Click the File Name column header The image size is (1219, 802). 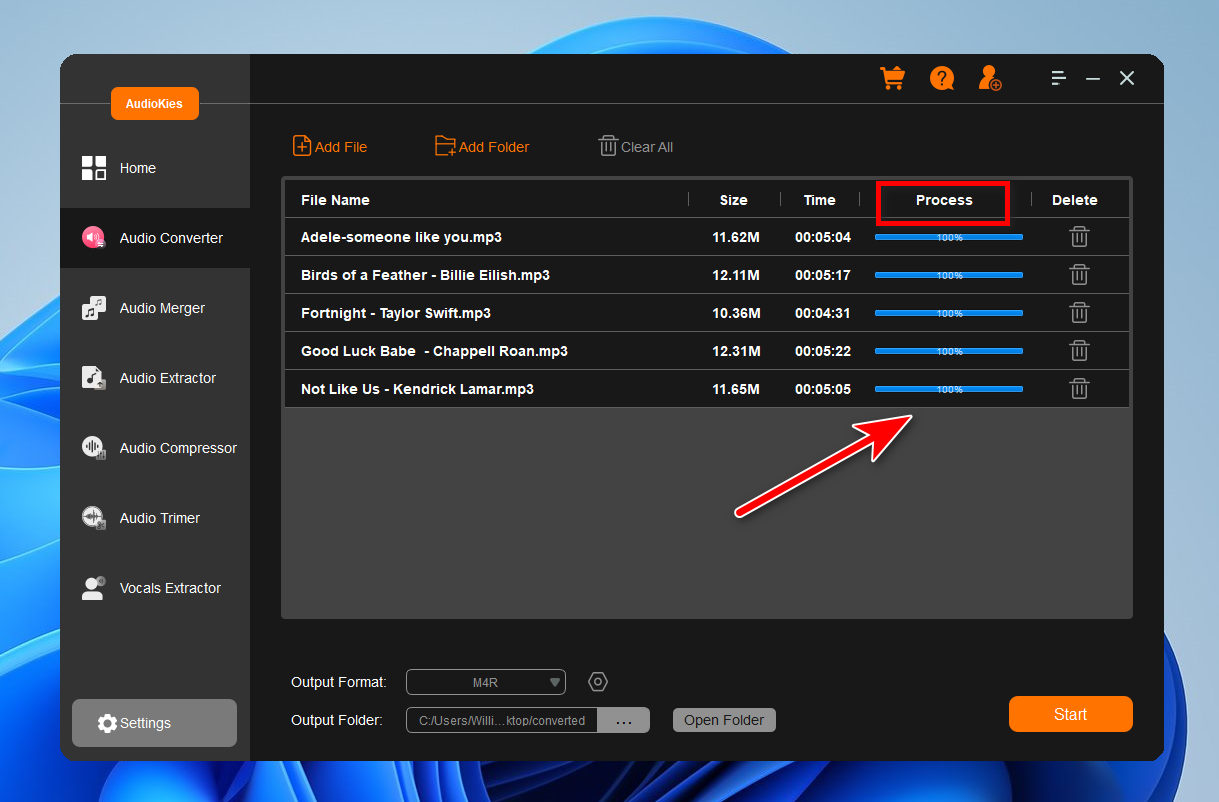335,200
